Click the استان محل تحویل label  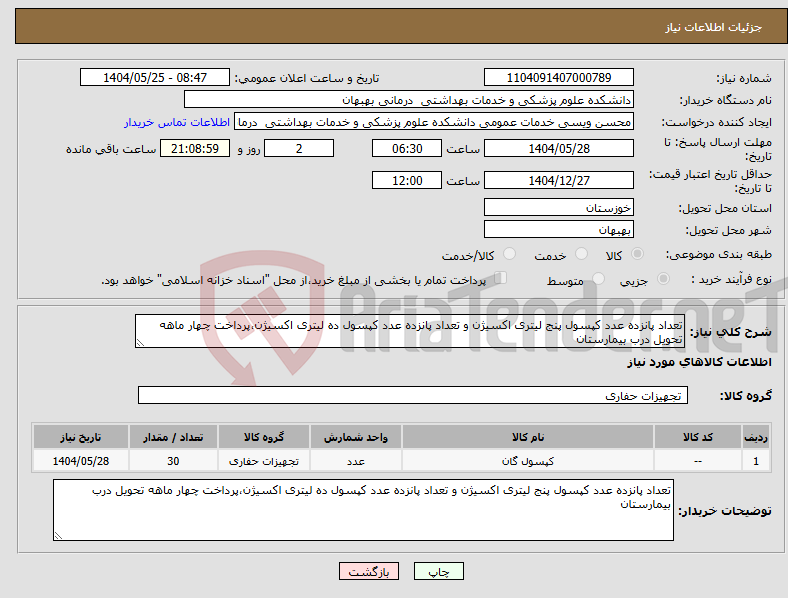click(x=725, y=208)
